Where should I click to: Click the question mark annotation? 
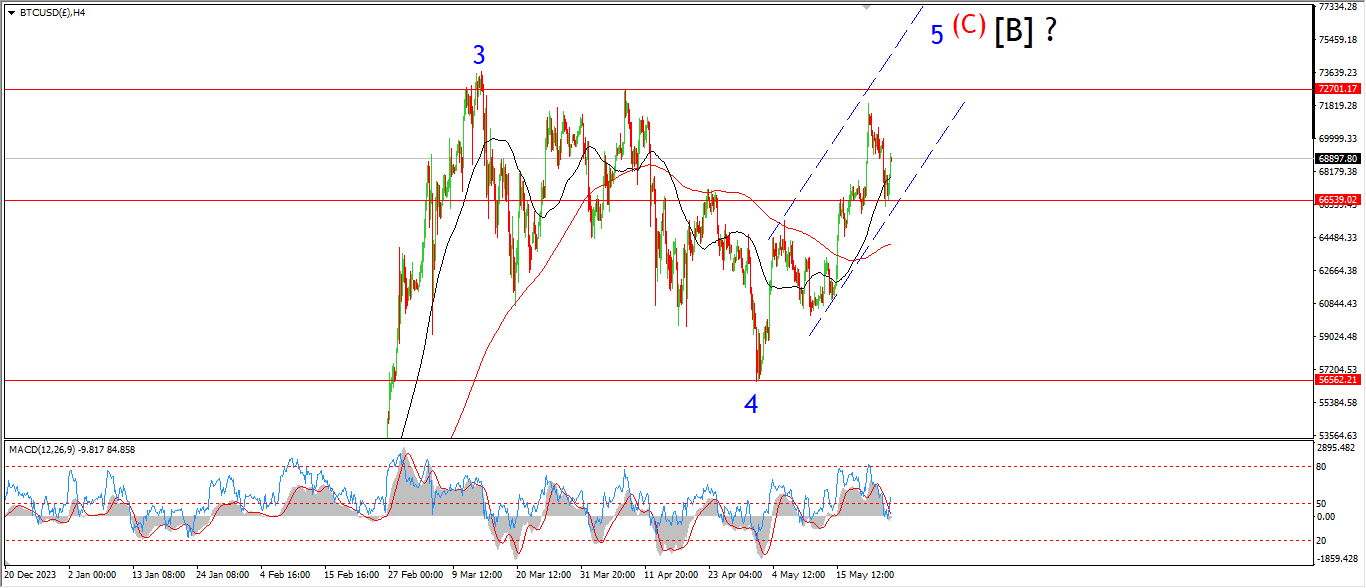[1050, 31]
